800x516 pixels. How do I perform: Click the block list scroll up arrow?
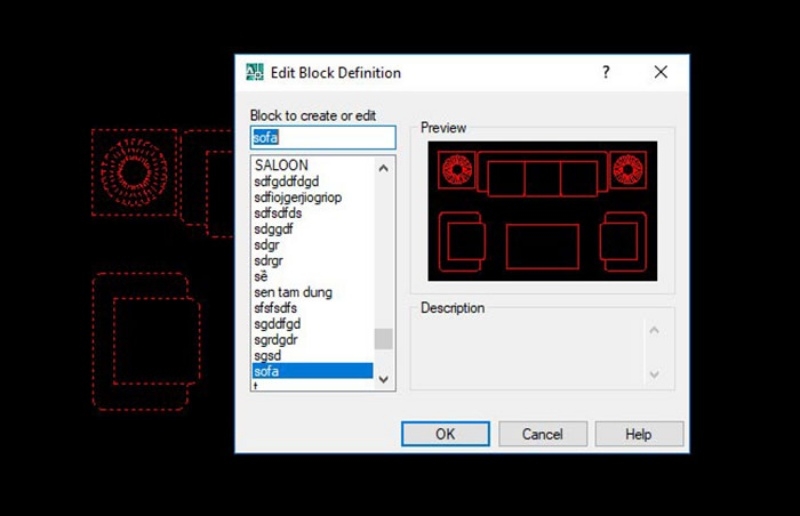(384, 168)
